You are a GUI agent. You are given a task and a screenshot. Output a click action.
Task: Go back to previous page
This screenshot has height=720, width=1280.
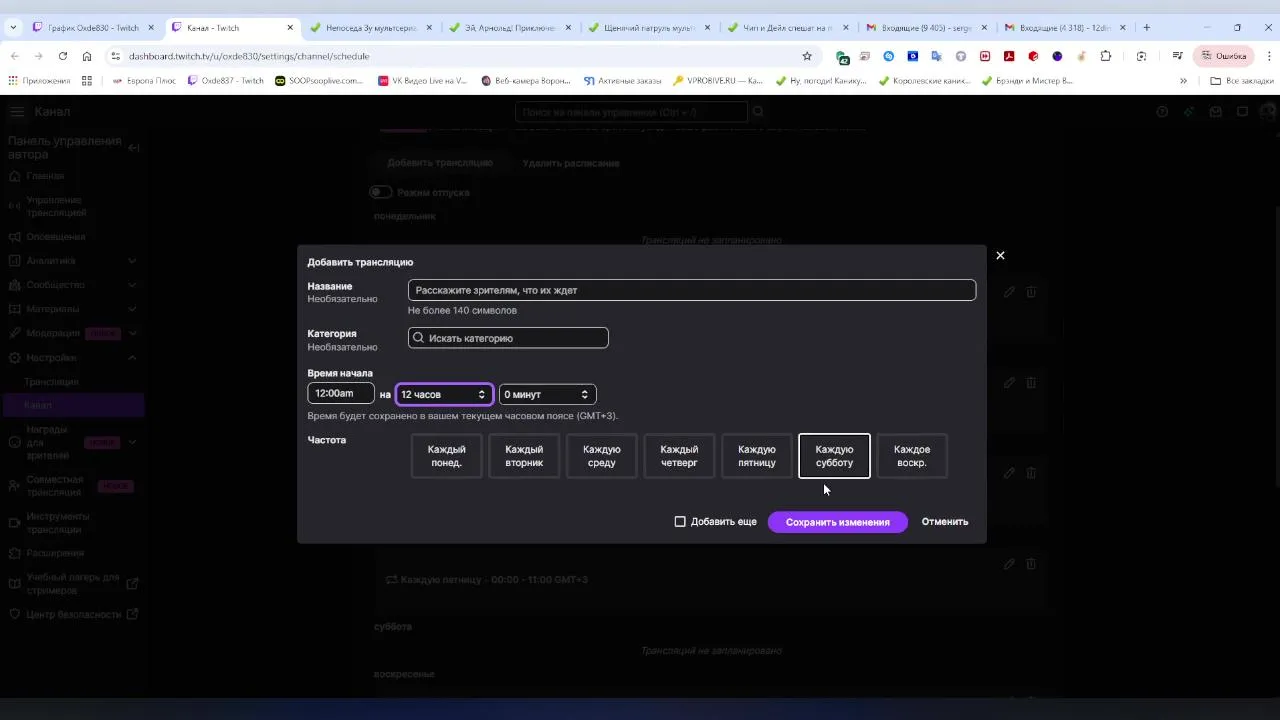(15, 56)
